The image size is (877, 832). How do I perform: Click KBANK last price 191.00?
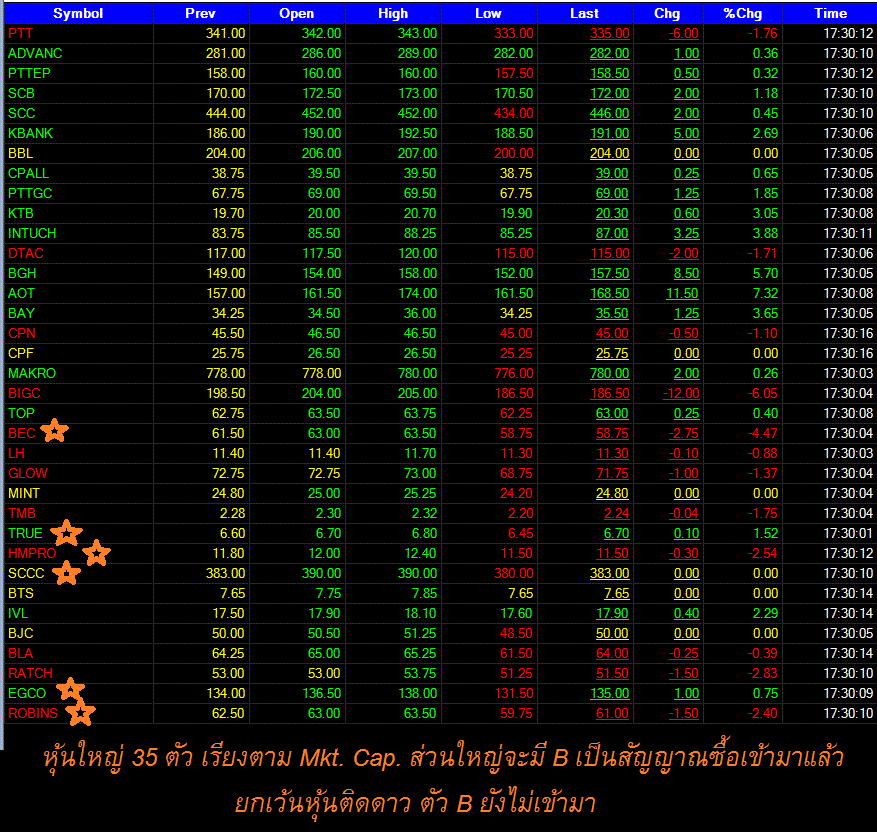tap(610, 134)
